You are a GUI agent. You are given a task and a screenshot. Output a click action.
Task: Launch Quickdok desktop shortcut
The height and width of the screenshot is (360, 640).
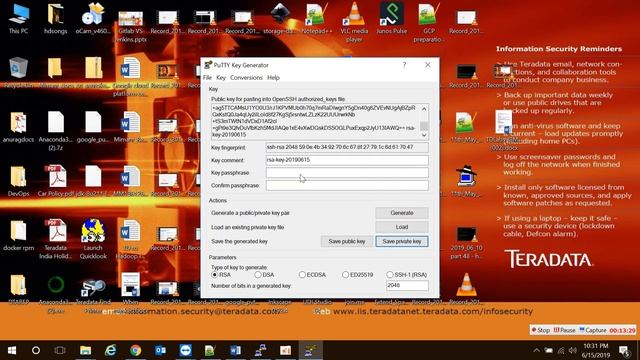(x=93, y=239)
